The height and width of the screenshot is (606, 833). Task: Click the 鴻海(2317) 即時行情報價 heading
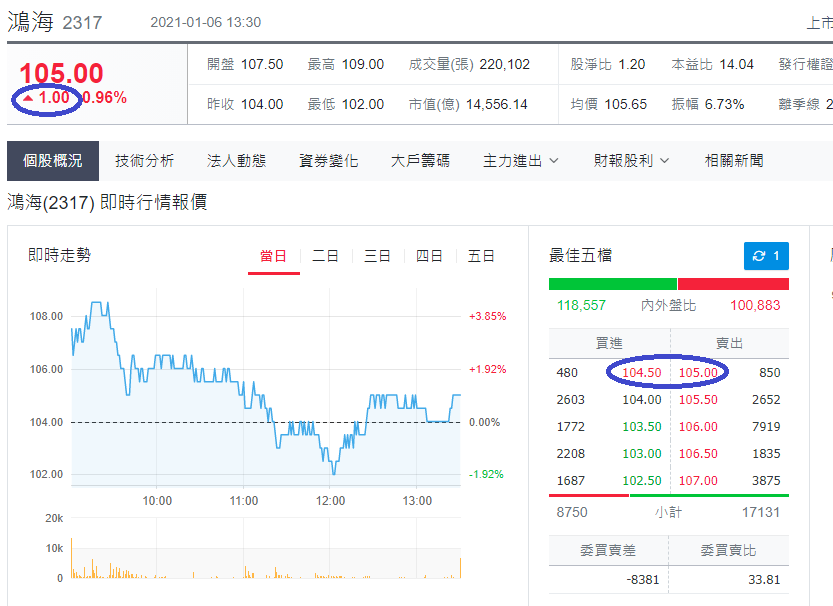point(107,202)
